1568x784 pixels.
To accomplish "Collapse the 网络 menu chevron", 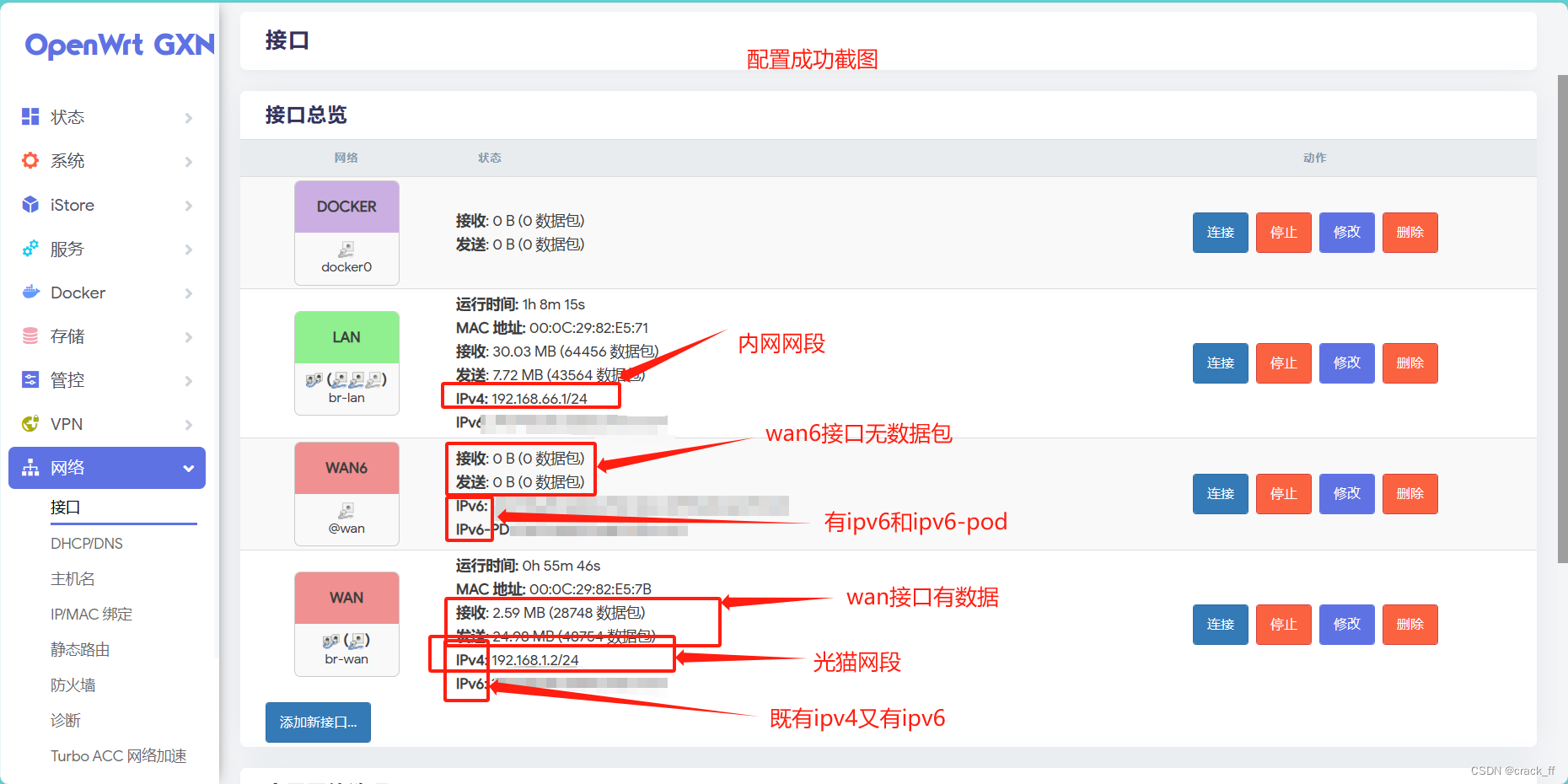I will point(189,467).
